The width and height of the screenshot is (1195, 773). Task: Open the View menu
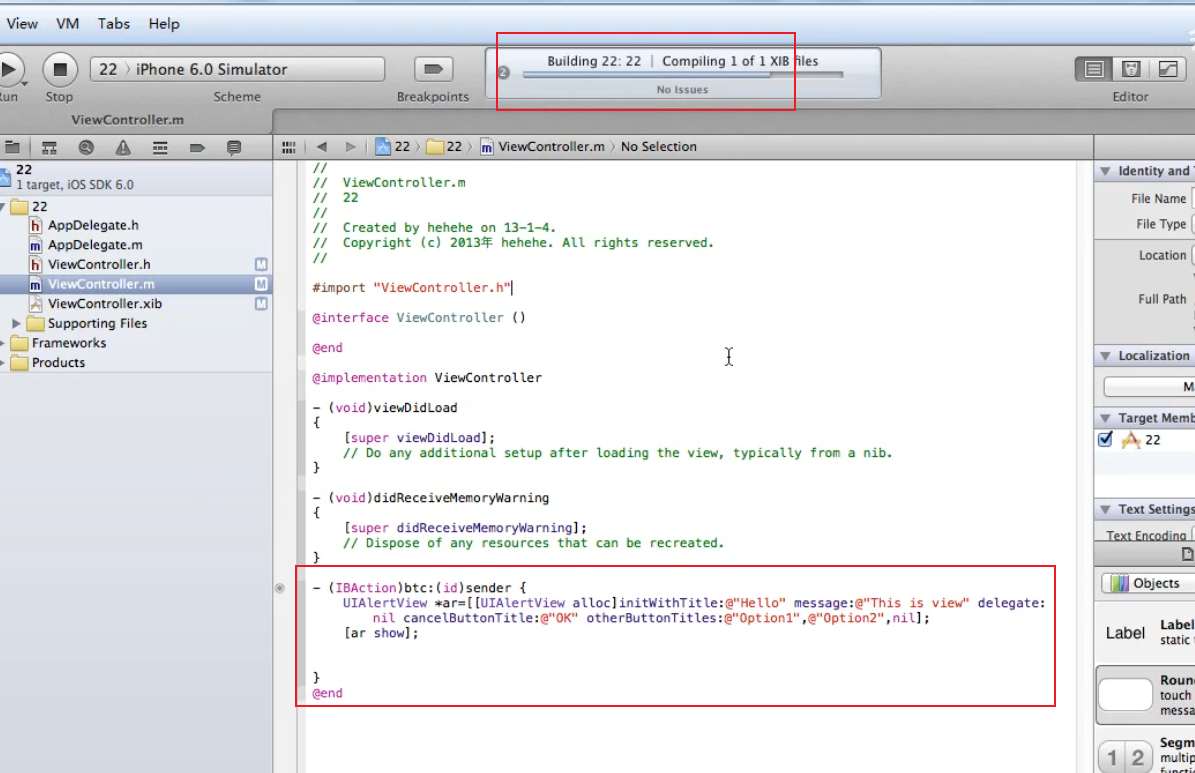click(x=22, y=24)
